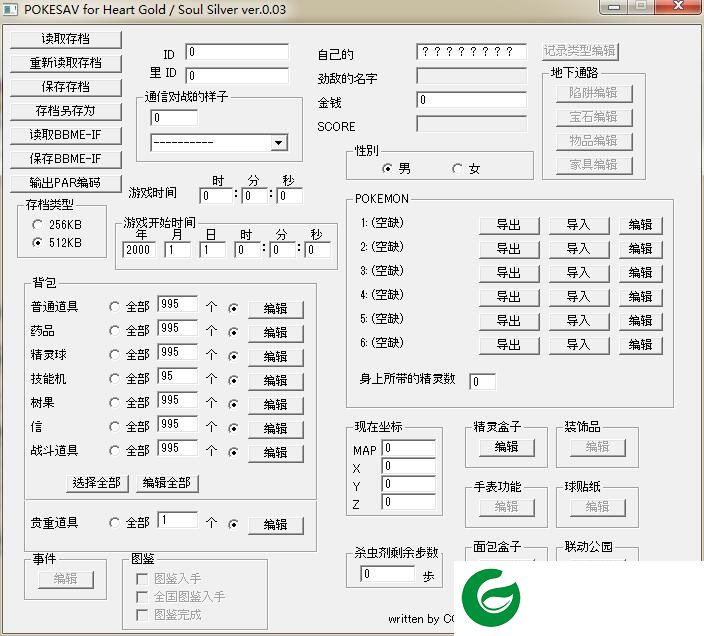The height and width of the screenshot is (636, 704).
Task: Click the 身上所带的精灵数 field
Action: point(483,382)
